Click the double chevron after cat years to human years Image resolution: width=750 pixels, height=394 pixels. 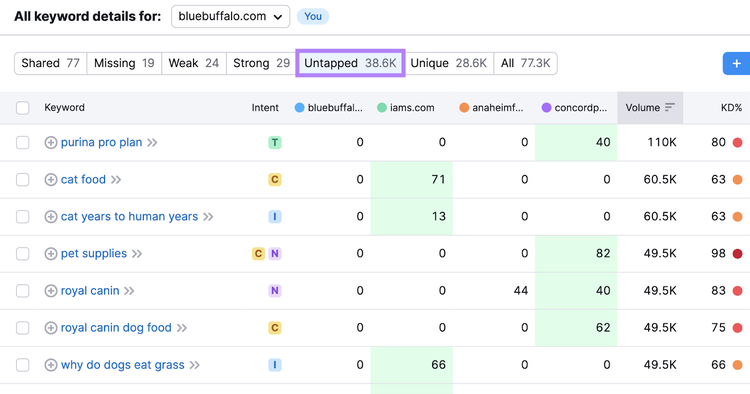(208, 217)
